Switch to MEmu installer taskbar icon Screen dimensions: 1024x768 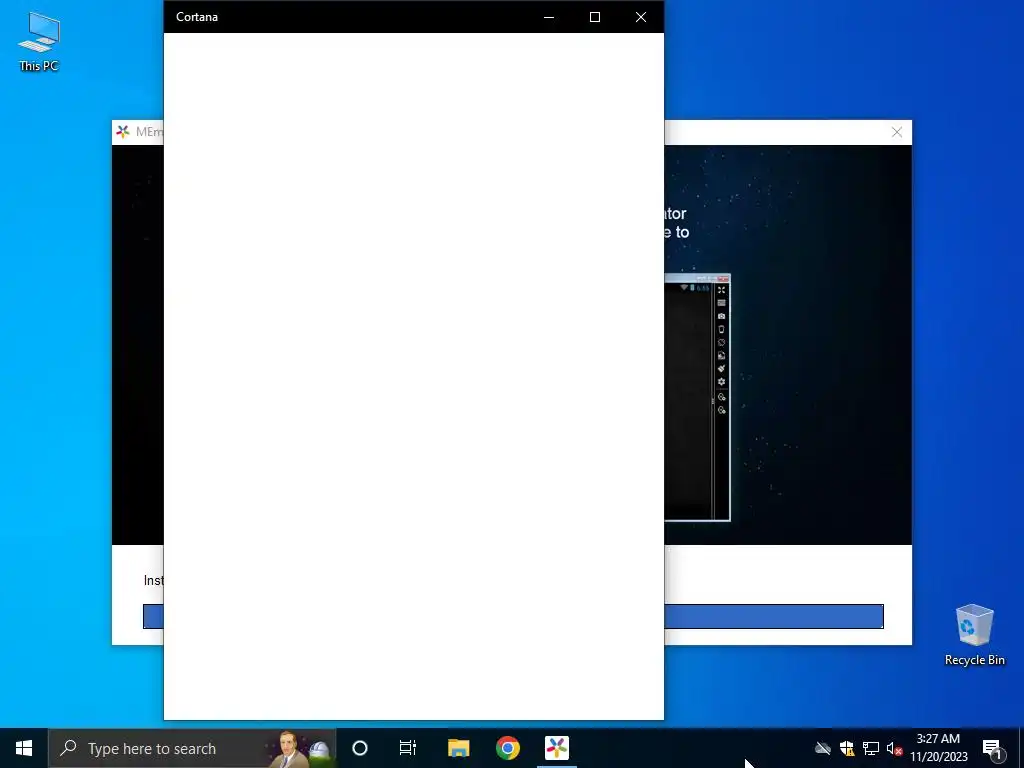tap(557, 748)
